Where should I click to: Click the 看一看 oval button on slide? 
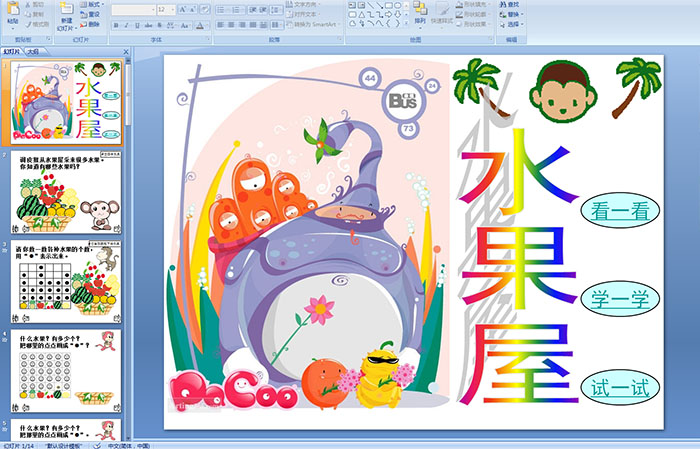pyautogui.click(x=620, y=211)
